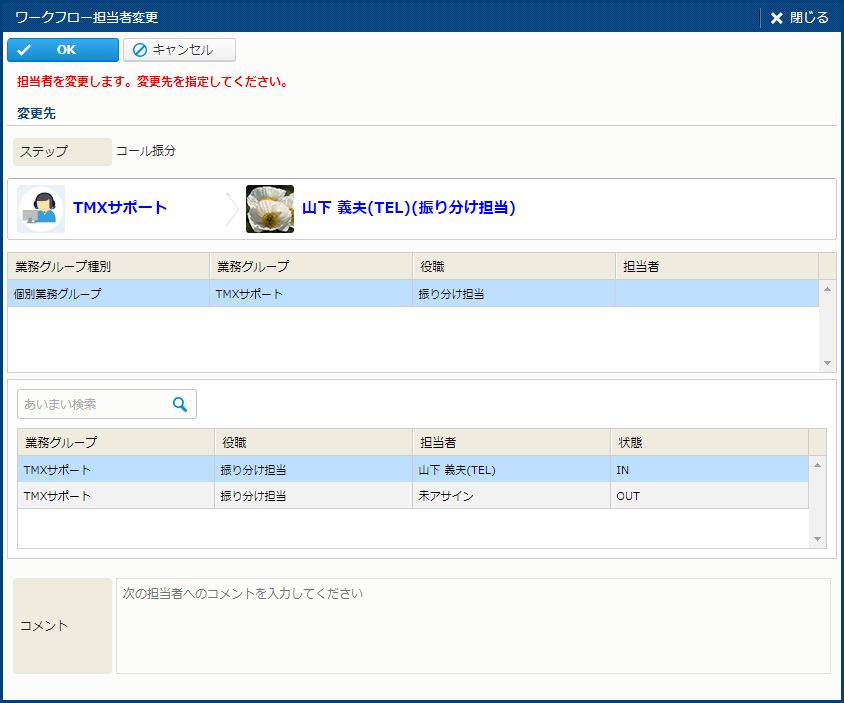Click the white flower avatar thumbnail
Viewport: 844px width, 703px height.
click(x=270, y=209)
